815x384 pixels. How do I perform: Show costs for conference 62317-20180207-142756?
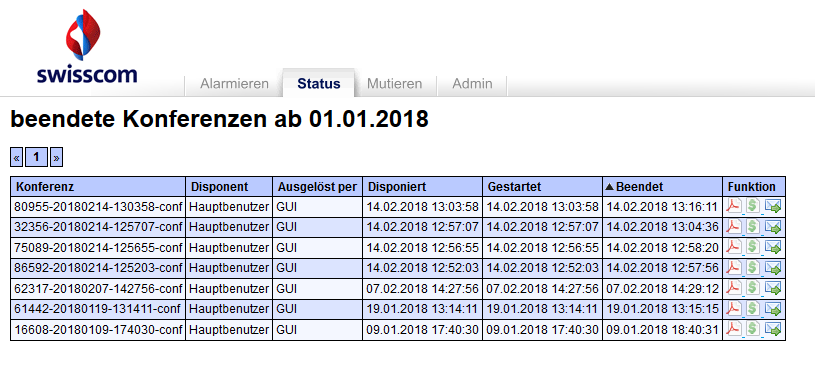click(x=753, y=288)
